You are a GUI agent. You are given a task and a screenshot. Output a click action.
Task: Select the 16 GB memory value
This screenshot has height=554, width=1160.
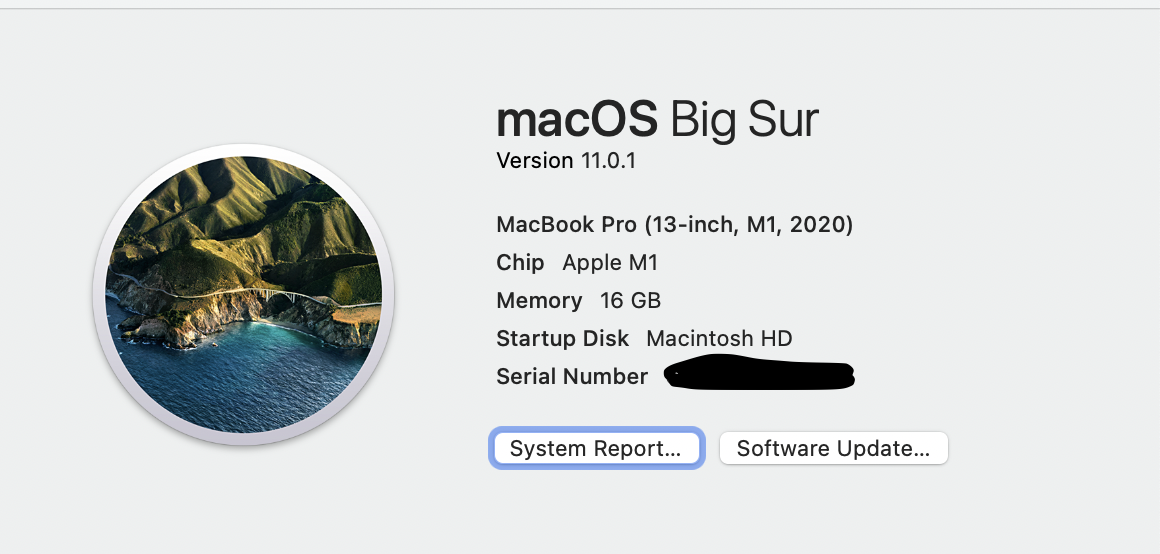[x=630, y=301]
